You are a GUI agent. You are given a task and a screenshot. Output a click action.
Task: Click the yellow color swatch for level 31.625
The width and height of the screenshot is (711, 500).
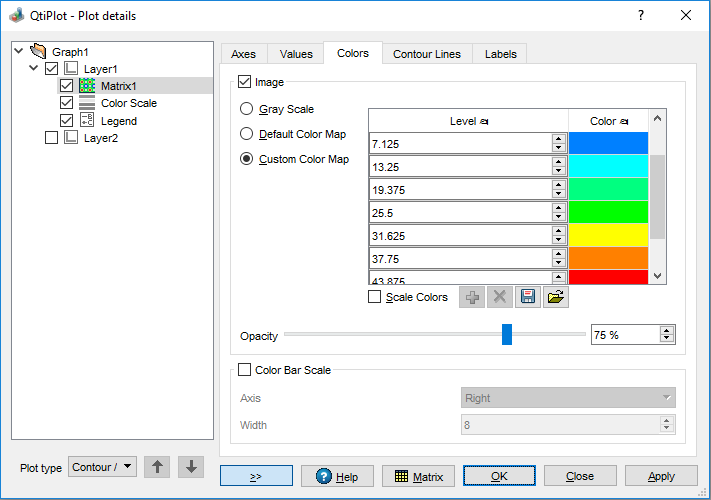point(608,235)
